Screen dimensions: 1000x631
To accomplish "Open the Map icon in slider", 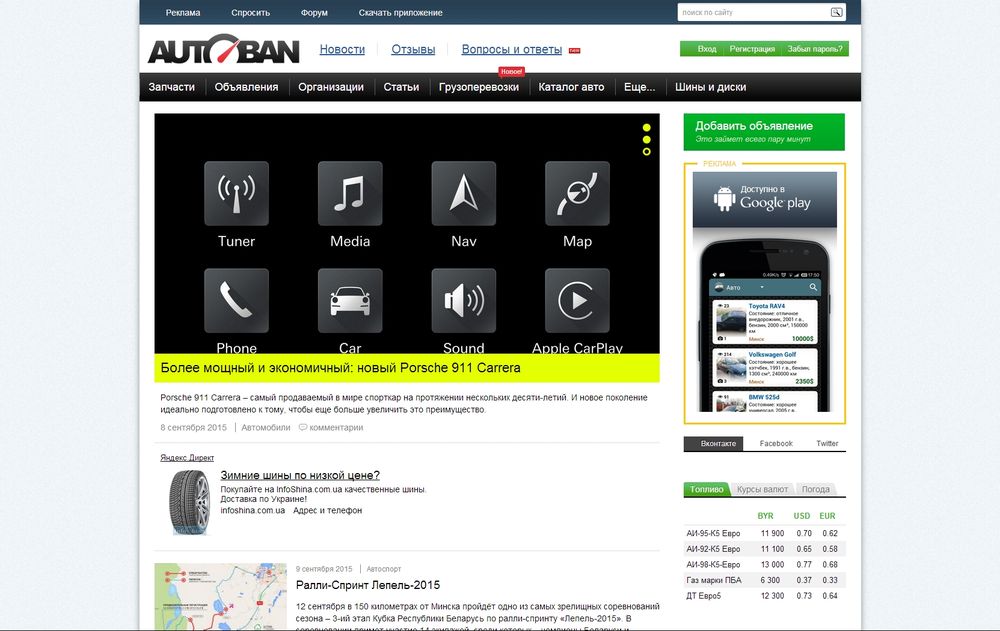I will pyautogui.click(x=577, y=193).
